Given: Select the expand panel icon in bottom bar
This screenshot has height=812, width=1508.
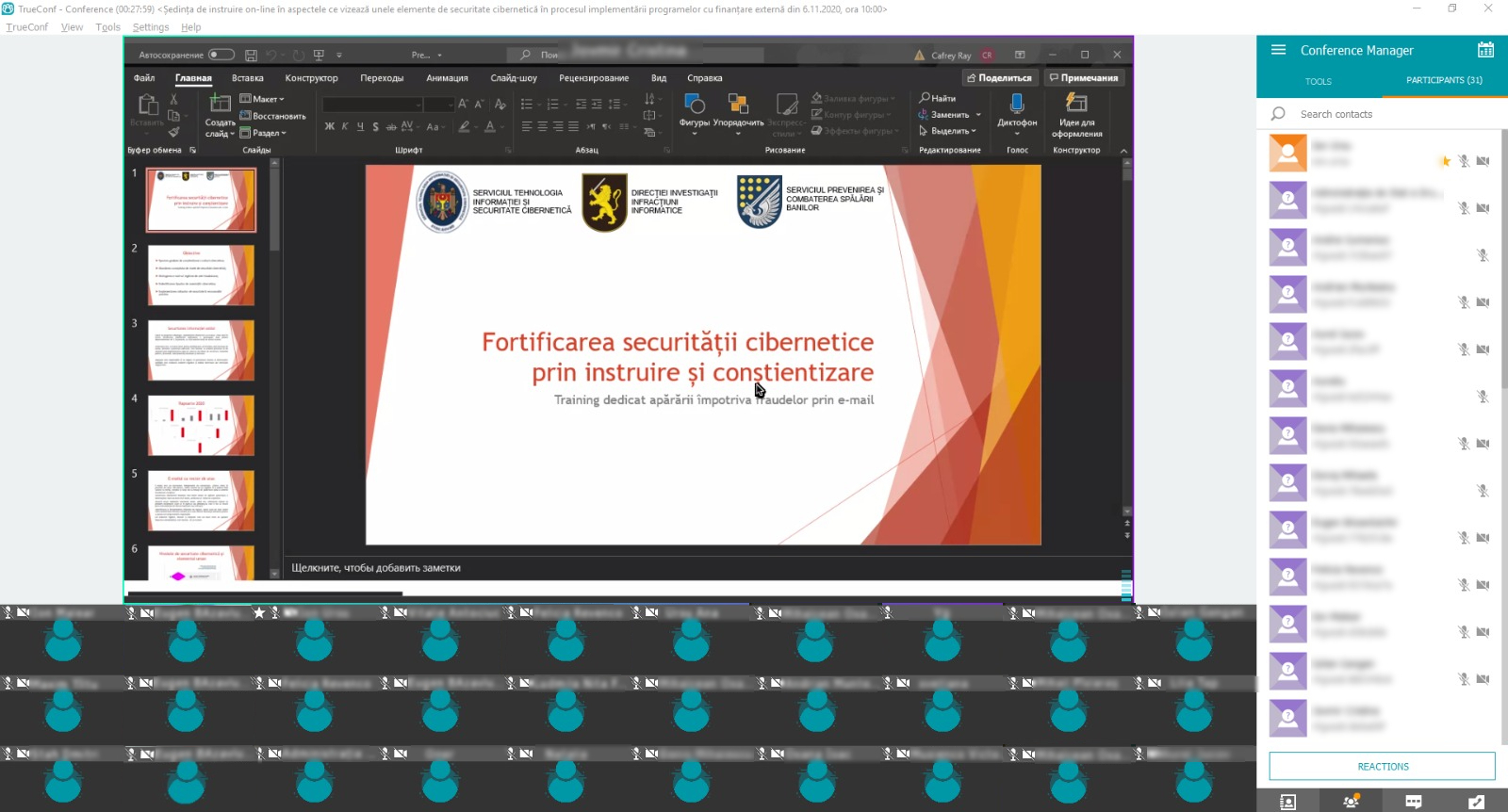Looking at the screenshot, I should (x=1476, y=802).
